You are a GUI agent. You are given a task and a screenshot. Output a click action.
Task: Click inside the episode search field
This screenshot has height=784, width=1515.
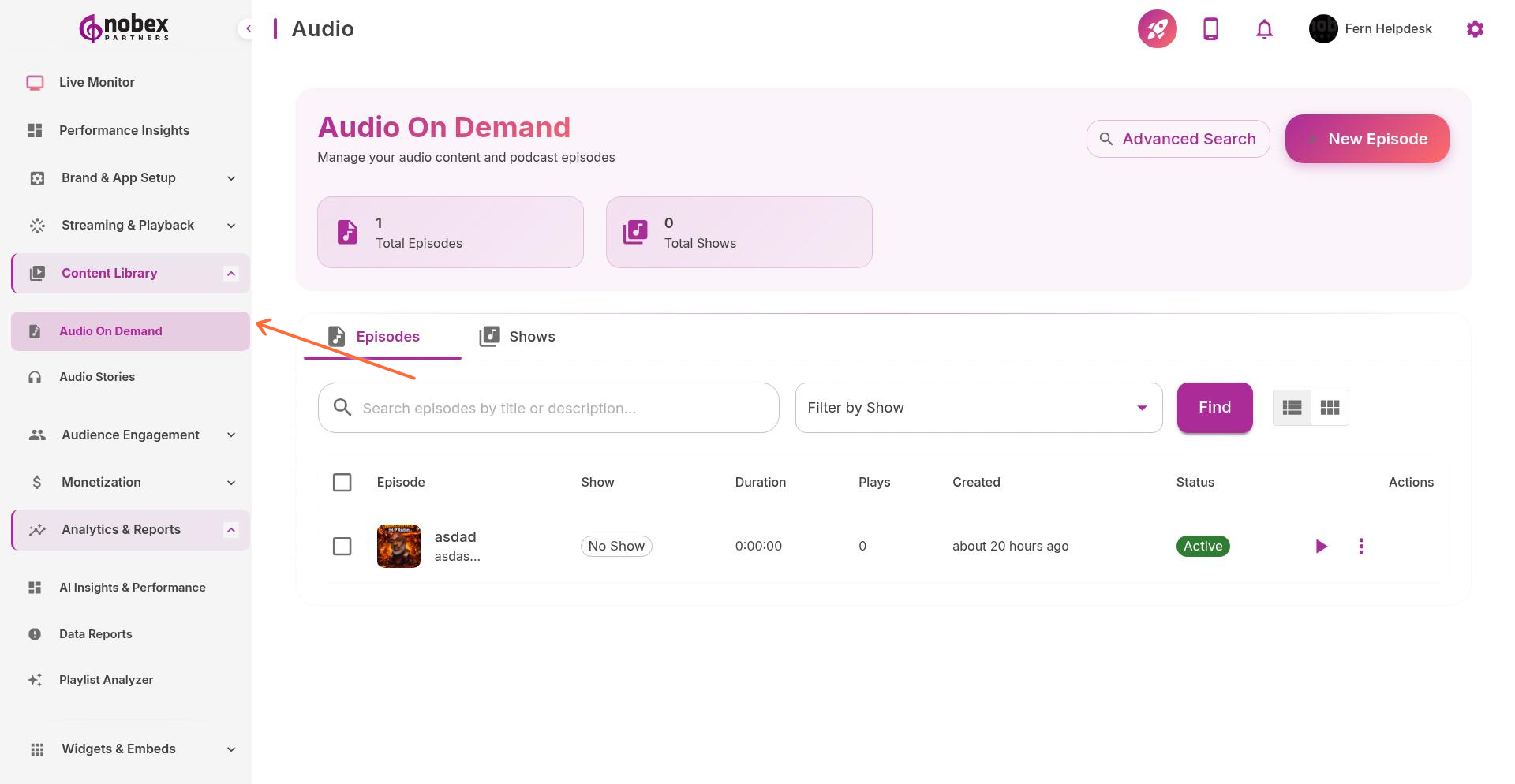(548, 408)
